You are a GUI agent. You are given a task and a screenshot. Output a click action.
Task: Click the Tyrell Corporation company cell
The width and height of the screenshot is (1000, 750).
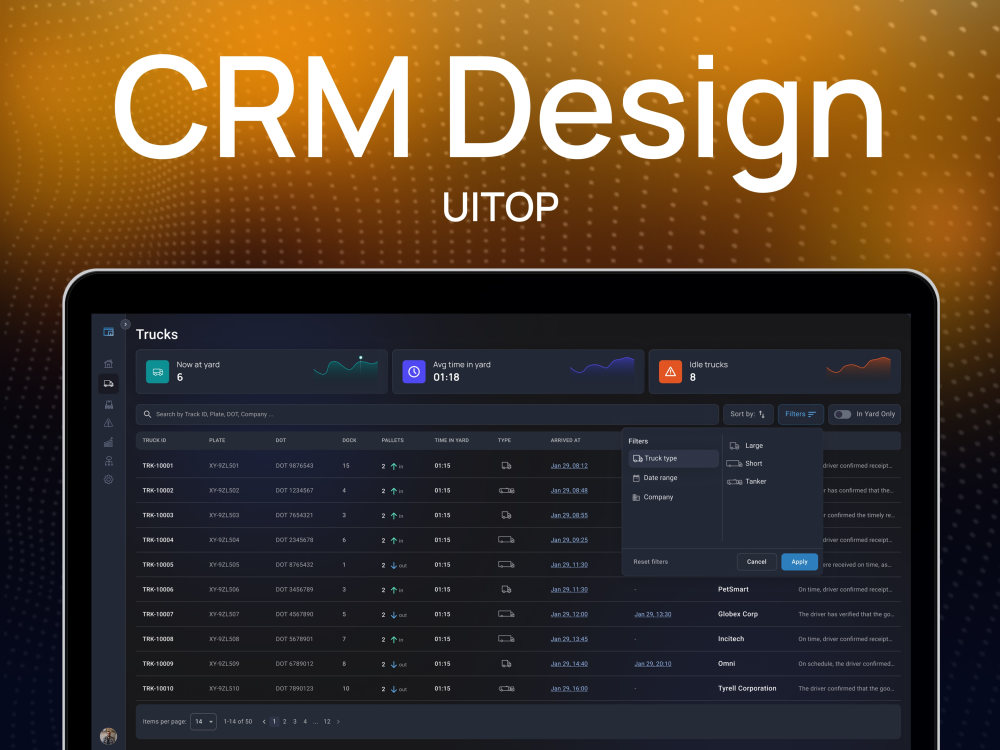tap(747, 689)
